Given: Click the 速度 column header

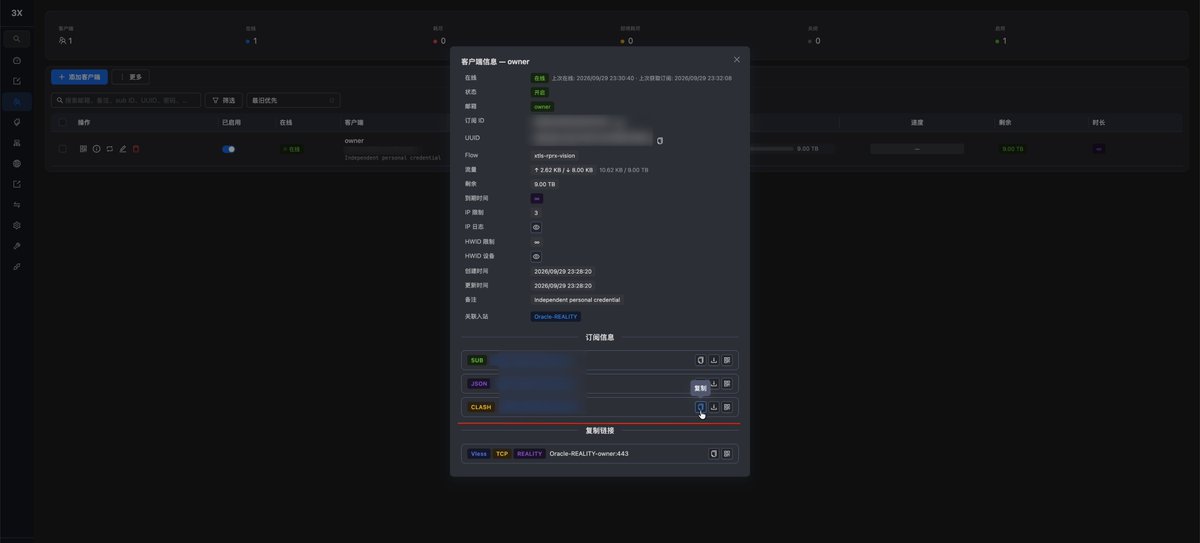Looking at the screenshot, I should point(917,122).
